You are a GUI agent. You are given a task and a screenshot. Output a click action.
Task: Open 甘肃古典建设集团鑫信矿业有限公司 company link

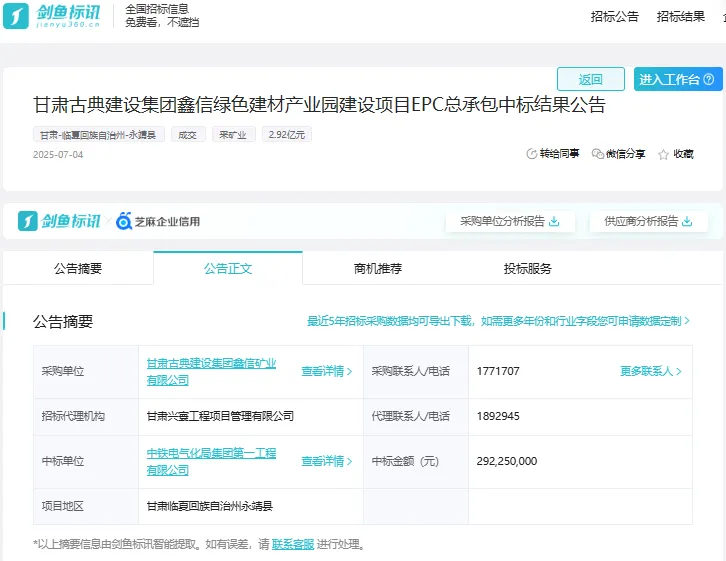[x=211, y=371]
